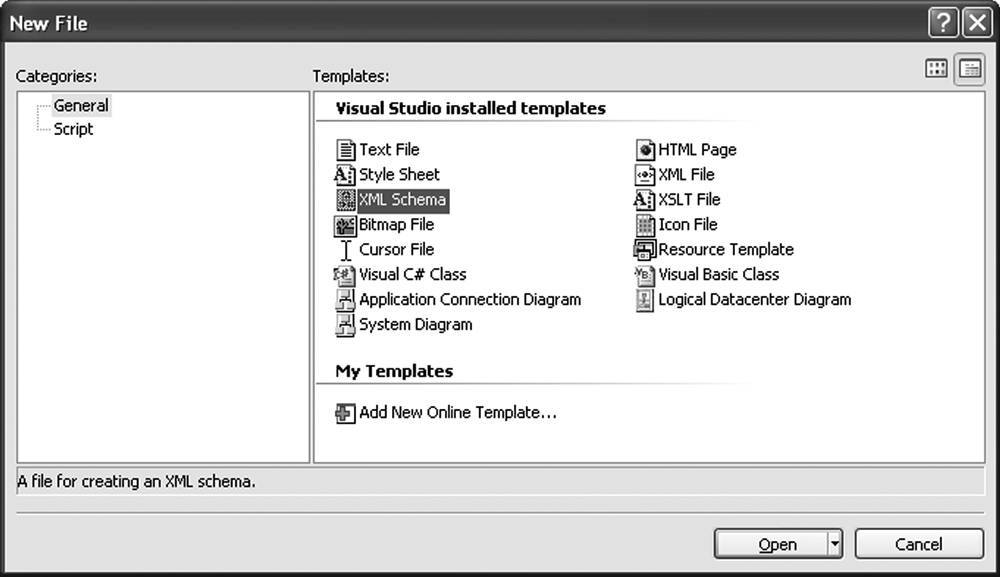Open the dialog help question mark
1000x577 pixels.
pyautogui.click(x=943, y=23)
